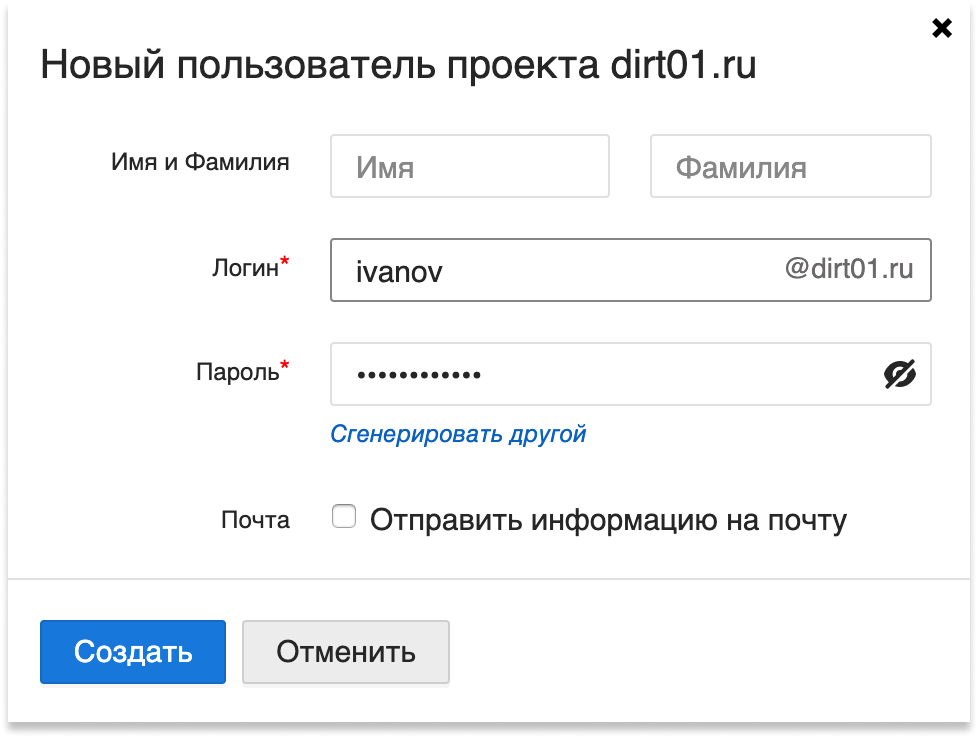The image size is (978, 738).
Task: Focus the Имя first name field
Action: [469, 167]
